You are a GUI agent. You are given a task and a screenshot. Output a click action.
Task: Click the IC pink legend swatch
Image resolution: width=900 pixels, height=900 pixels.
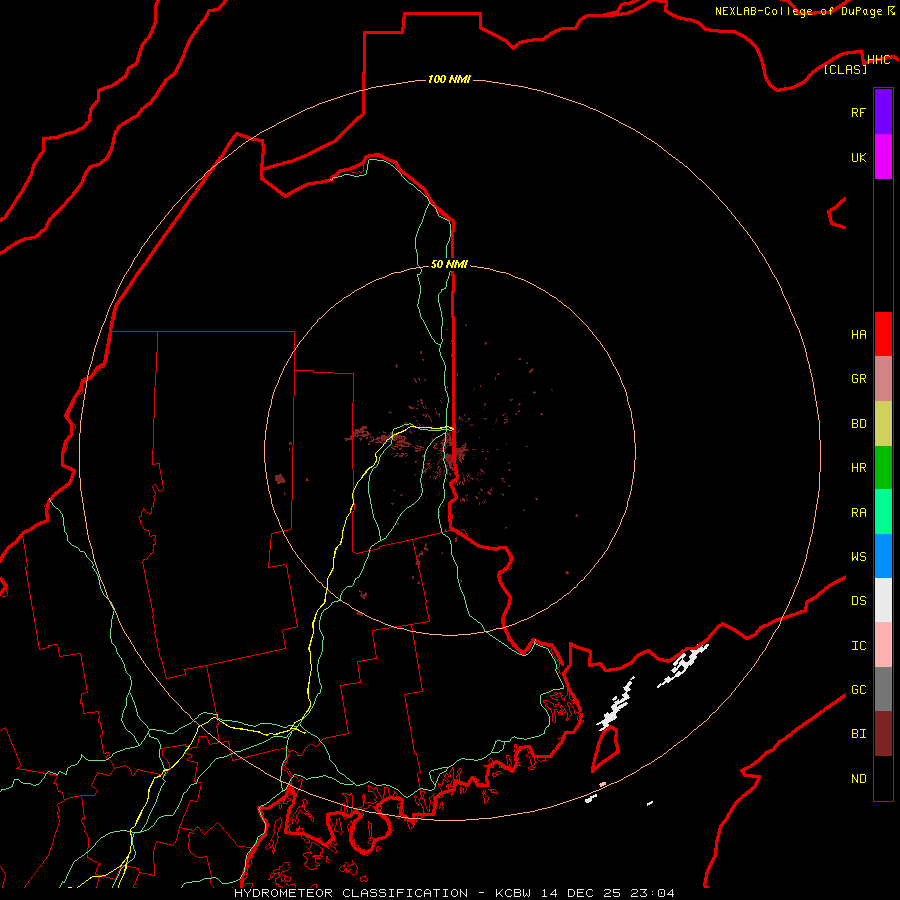point(883,645)
